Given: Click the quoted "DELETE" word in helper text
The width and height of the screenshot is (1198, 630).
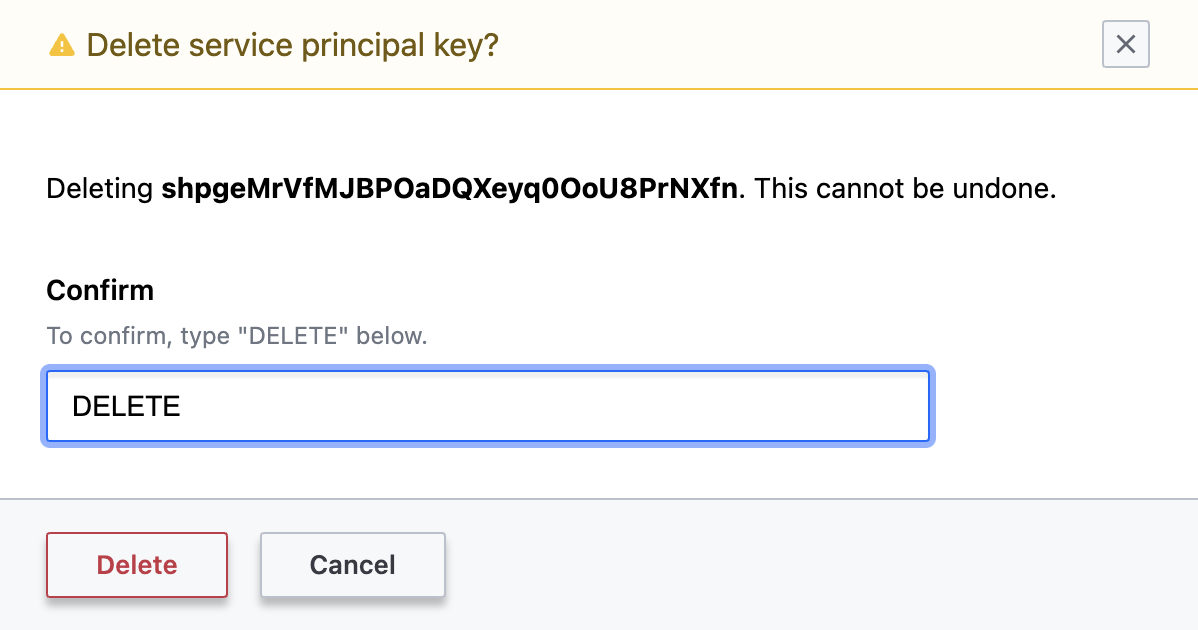Looking at the screenshot, I should pos(292,336).
